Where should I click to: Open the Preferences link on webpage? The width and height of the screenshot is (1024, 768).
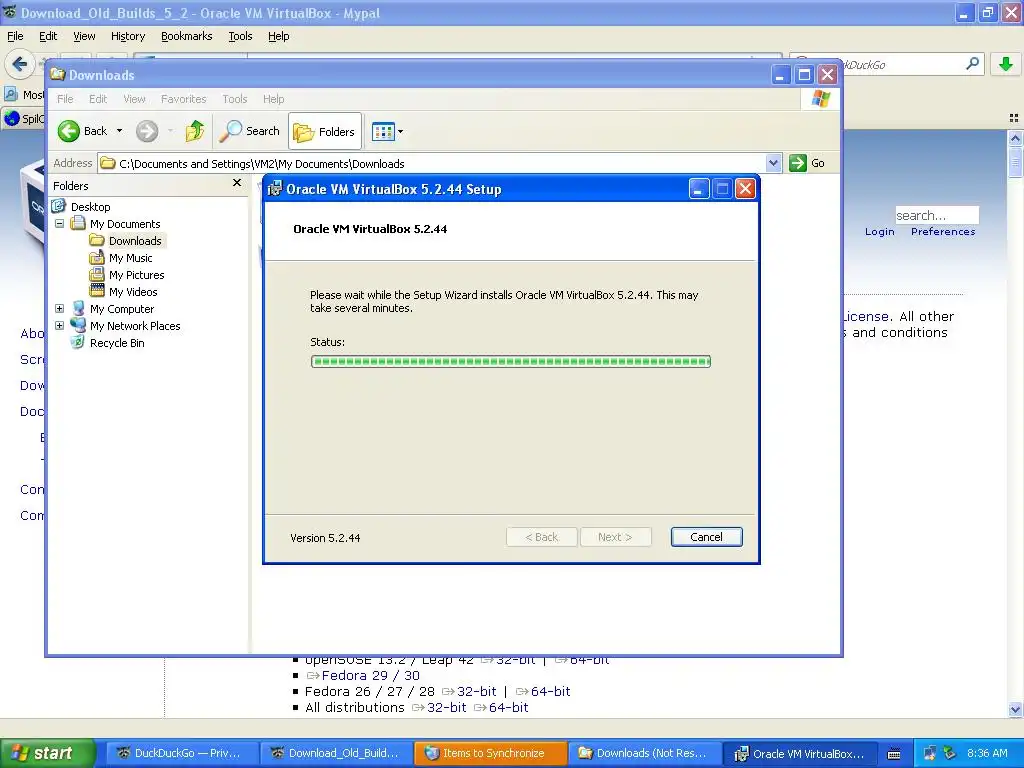tap(943, 232)
